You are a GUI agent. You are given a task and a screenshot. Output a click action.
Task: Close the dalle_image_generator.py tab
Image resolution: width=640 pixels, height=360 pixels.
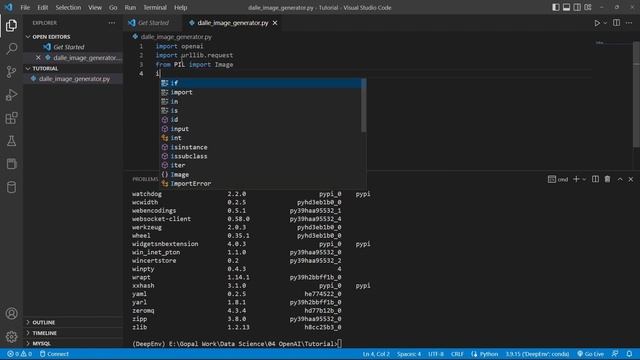pos(275,23)
